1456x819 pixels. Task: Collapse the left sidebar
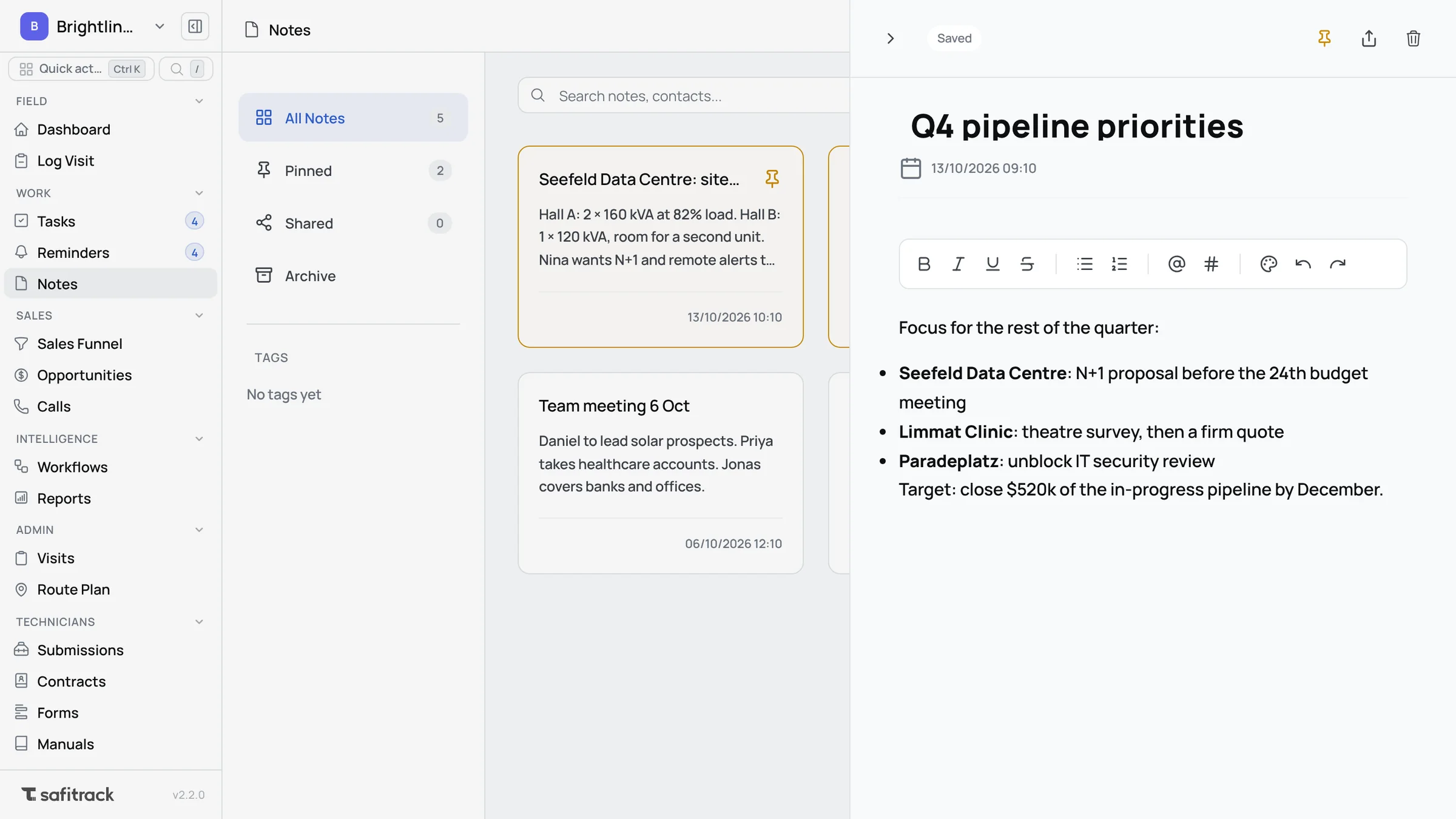point(195,26)
